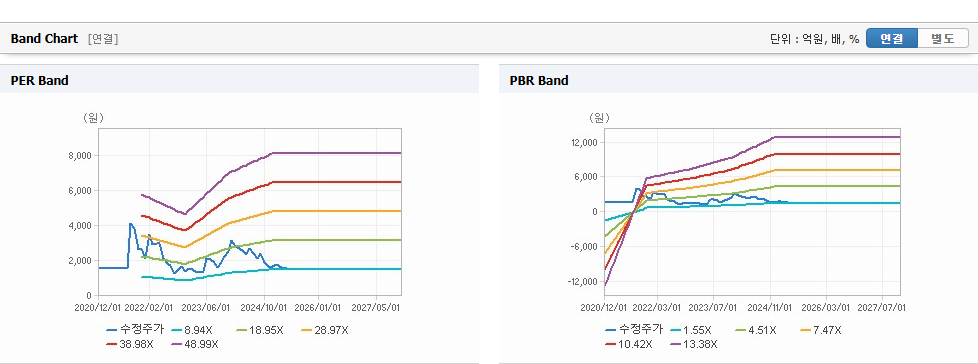Image resolution: width=978 pixels, height=364 pixels.
Task: Click the PER Band panel heading
Action: point(39,80)
